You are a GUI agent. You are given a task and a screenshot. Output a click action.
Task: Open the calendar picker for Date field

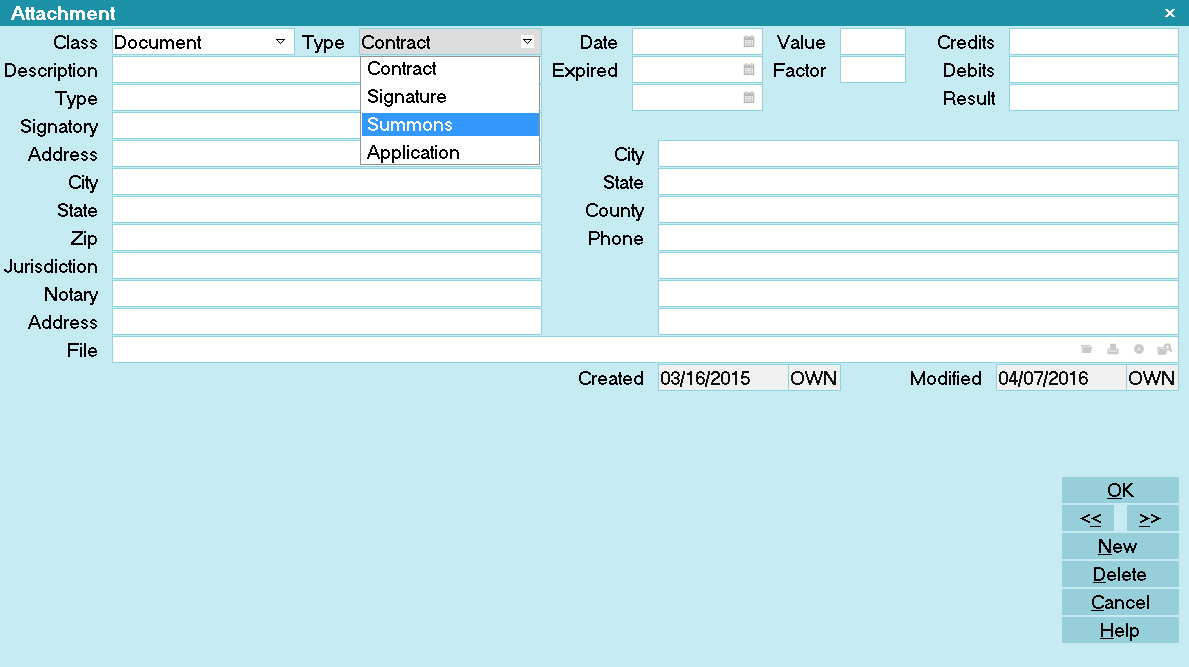click(749, 42)
